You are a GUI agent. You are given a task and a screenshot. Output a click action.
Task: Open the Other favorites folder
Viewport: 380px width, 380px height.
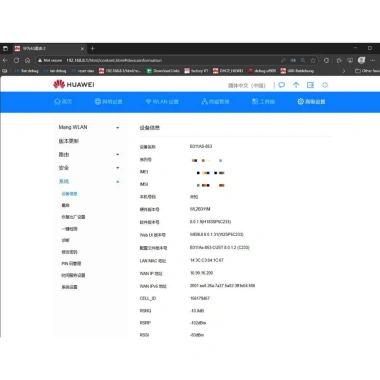tap(367, 71)
